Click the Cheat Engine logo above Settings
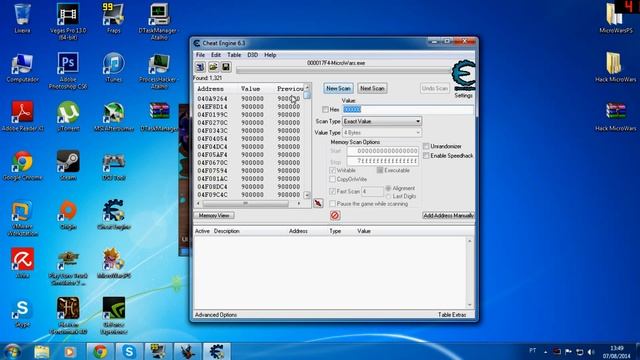The image size is (640, 360). click(x=464, y=76)
